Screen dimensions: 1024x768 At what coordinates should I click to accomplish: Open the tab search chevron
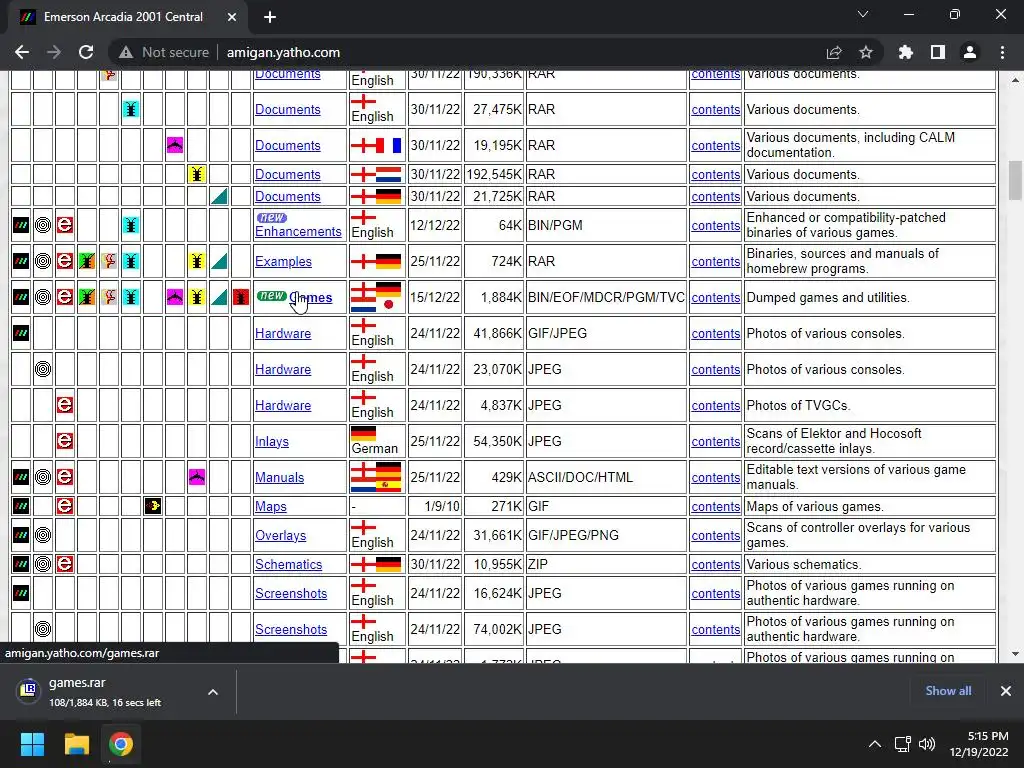(x=863, y=14)
